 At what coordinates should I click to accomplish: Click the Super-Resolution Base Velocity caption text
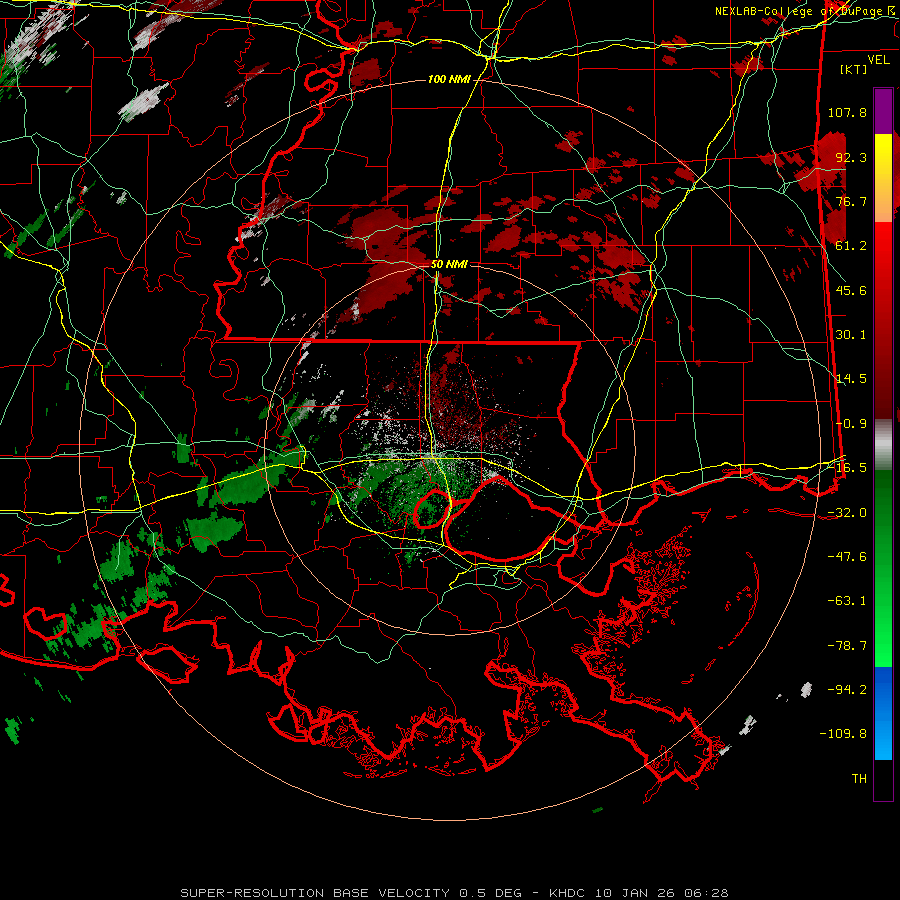[x=454, y=893]
